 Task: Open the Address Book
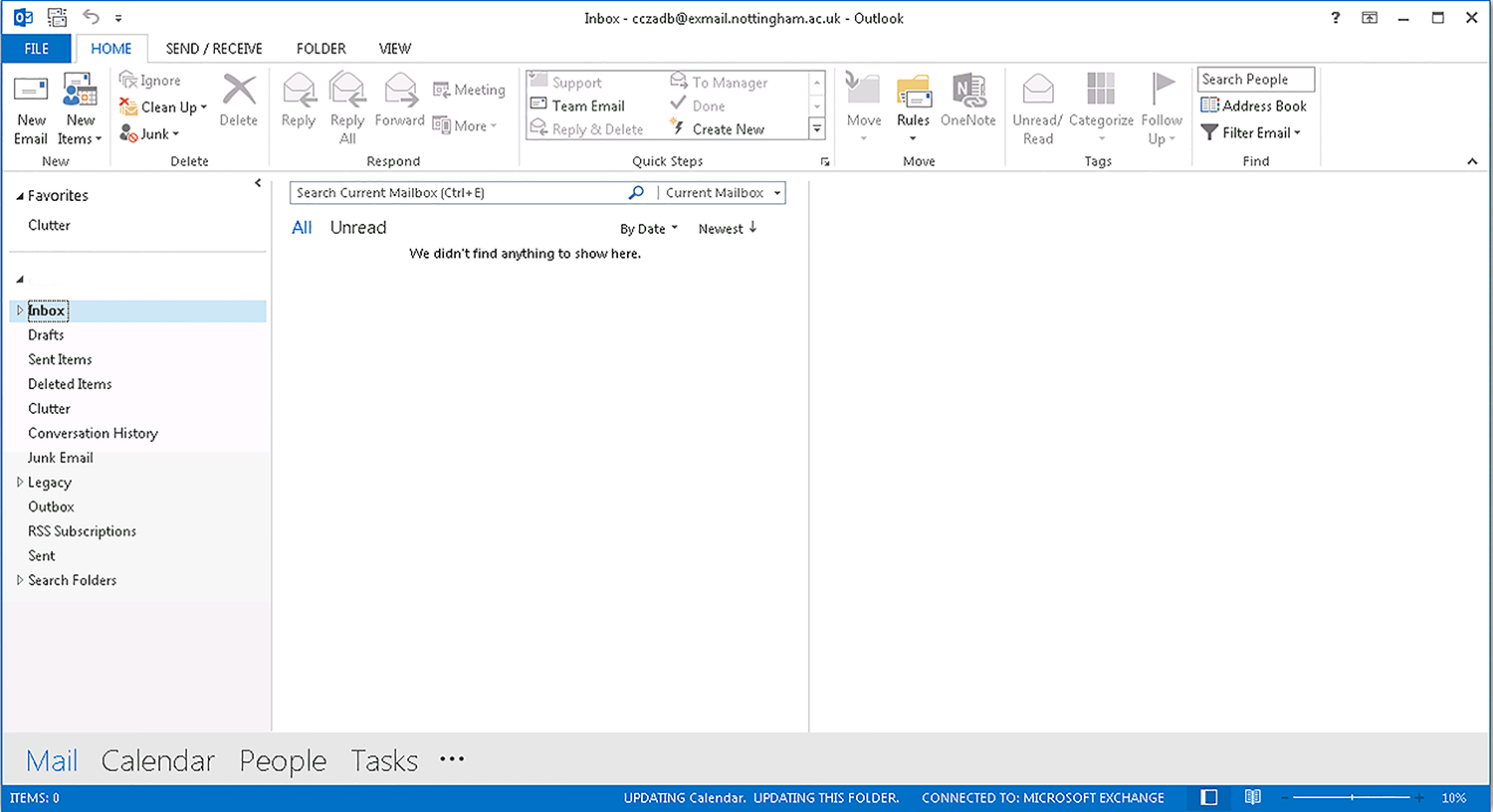click(x=1253, y=105)
